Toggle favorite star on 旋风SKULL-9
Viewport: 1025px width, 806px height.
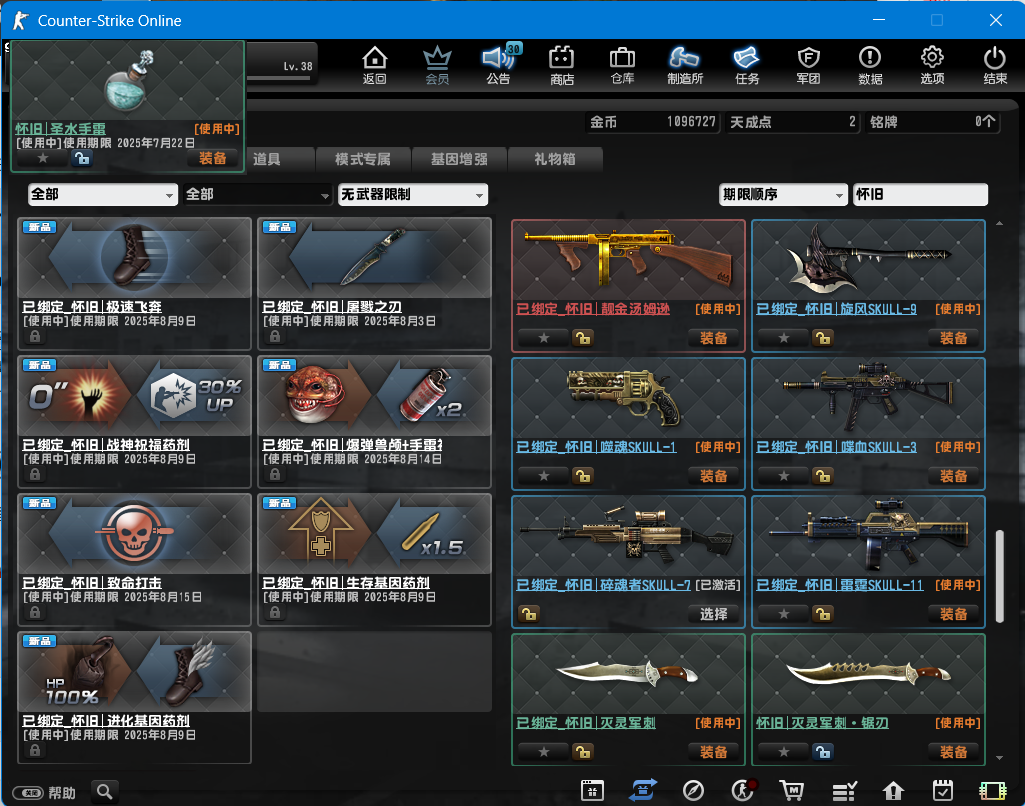pos(784,338)
